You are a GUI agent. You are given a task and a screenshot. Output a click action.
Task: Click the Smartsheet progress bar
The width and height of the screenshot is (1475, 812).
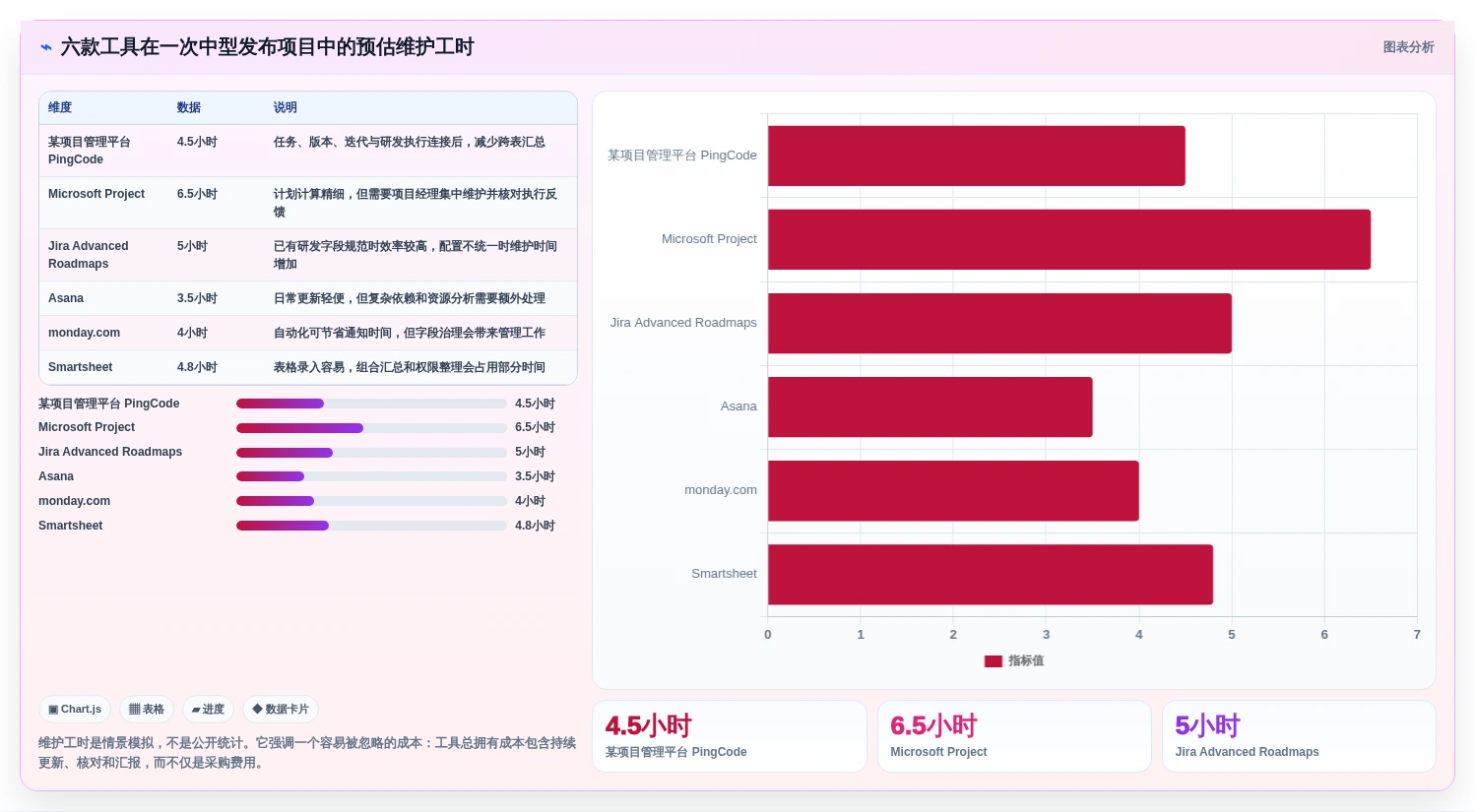(371, 526)
